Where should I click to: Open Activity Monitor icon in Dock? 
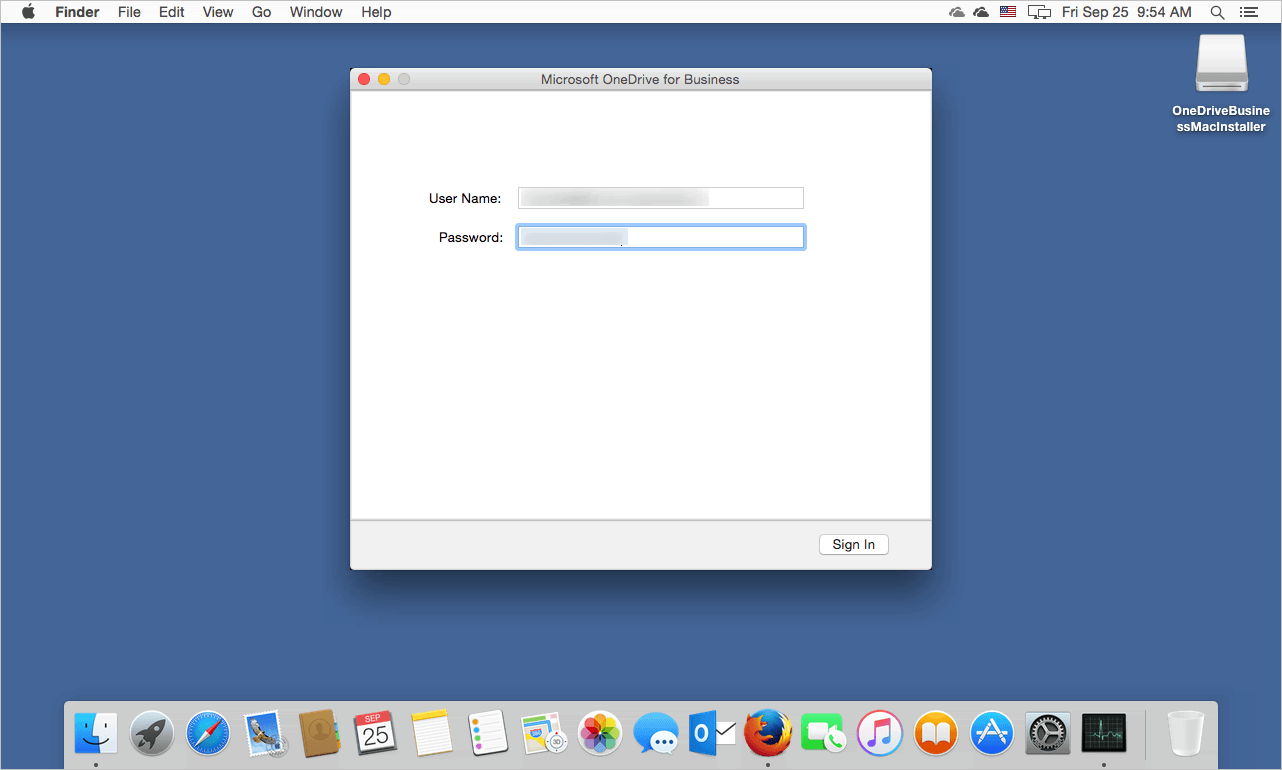pos(1104,733)
